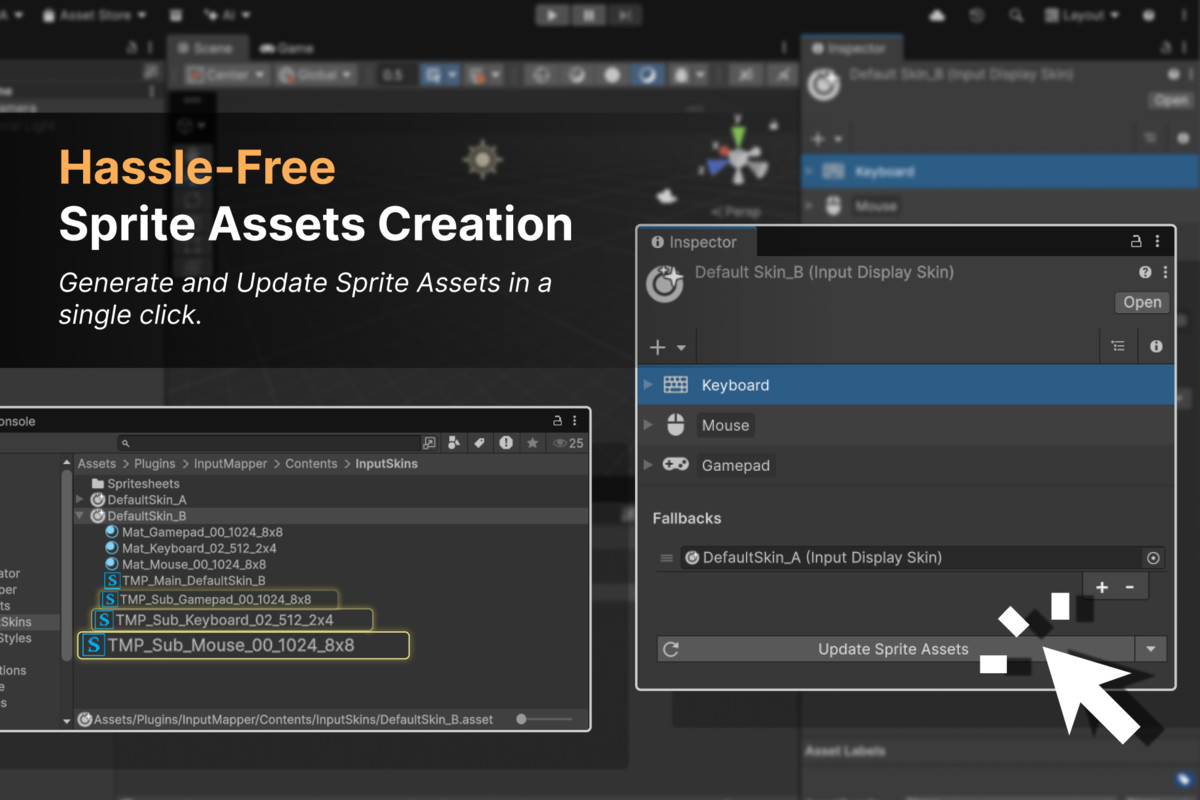This screenshot has height=800, width=1200.
Task: Select the Mouse device icon
Action: pos(676,425)
